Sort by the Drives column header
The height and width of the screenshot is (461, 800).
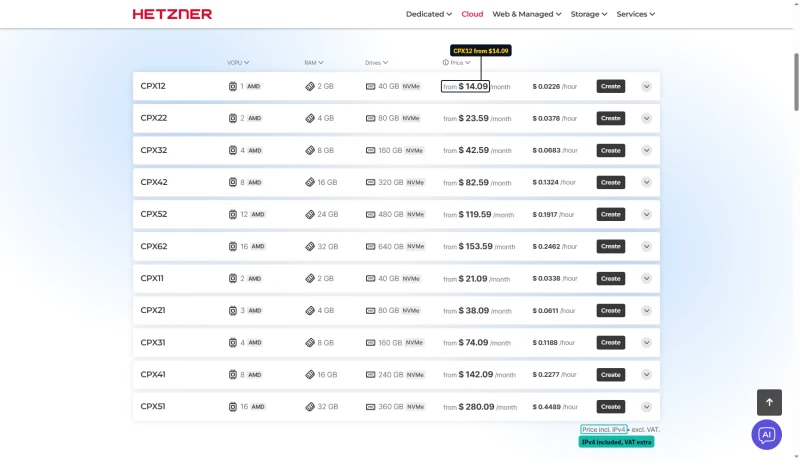pyautogui.click(x=377, y=63)
